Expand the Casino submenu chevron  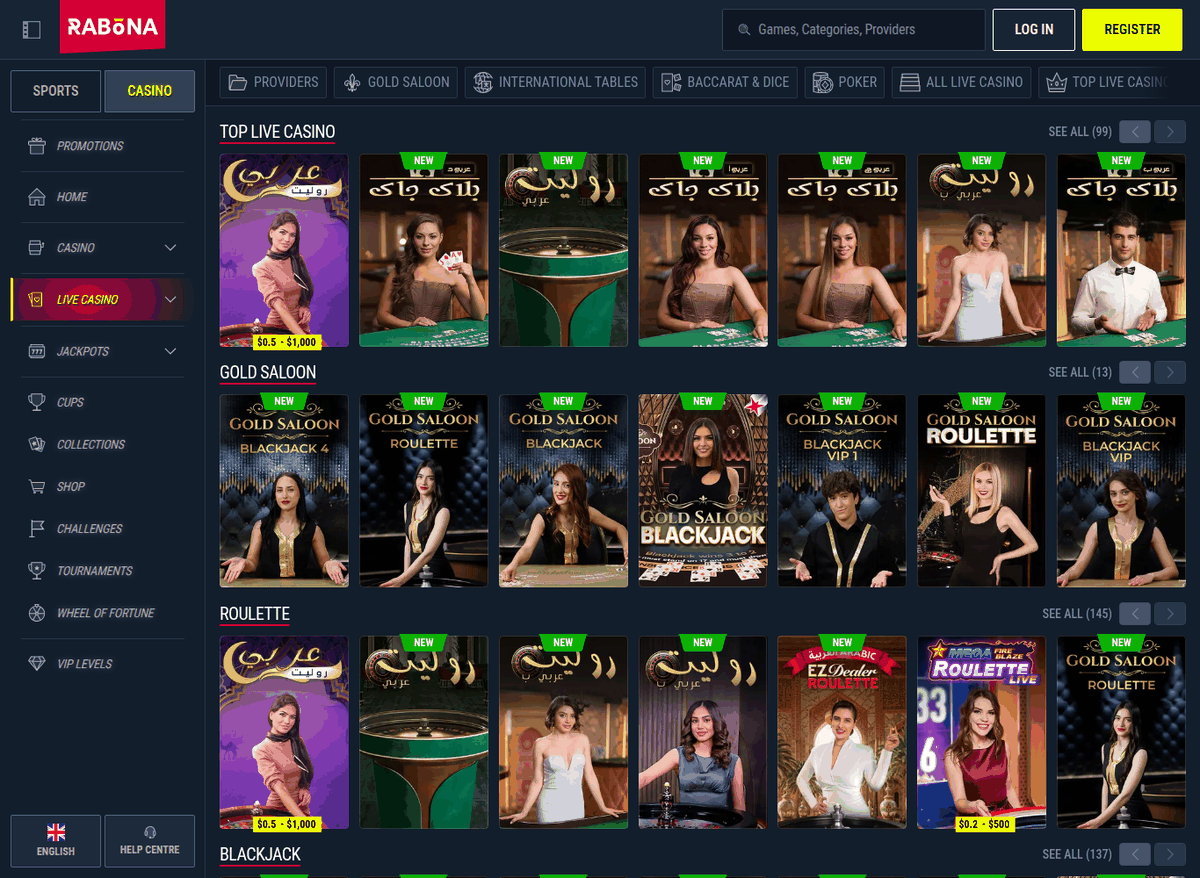click(x=170, y=248)
